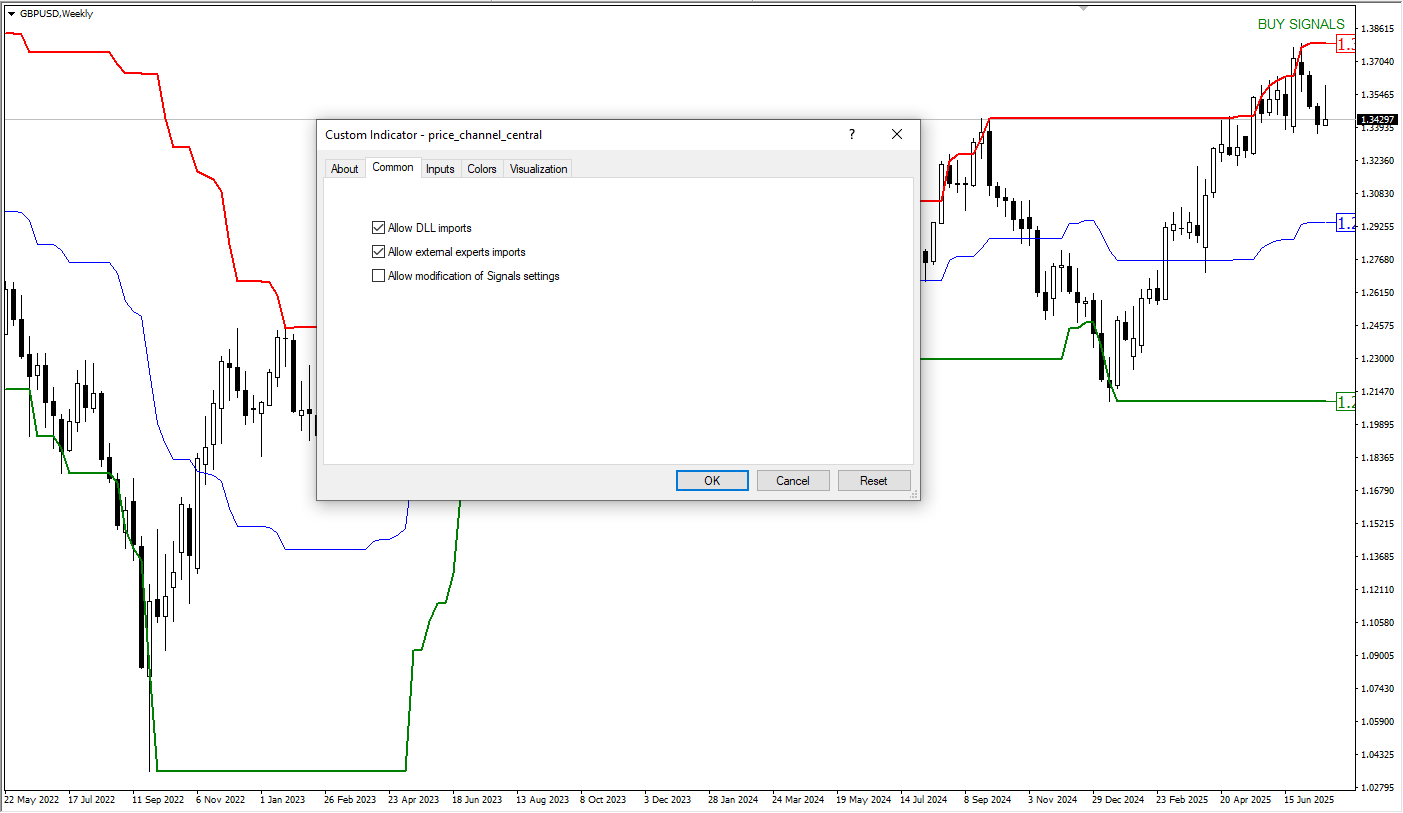This screenshot has height=813, width=1403.
Task: Enable Allow modification of Signals settings
Action: [x=378, y=276]
